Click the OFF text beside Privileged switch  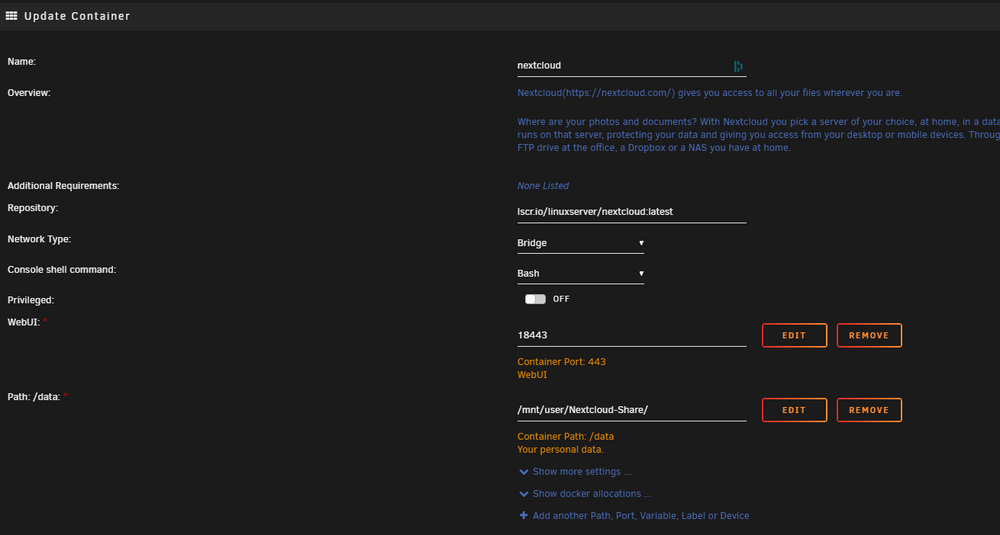[x=561, y=299]
